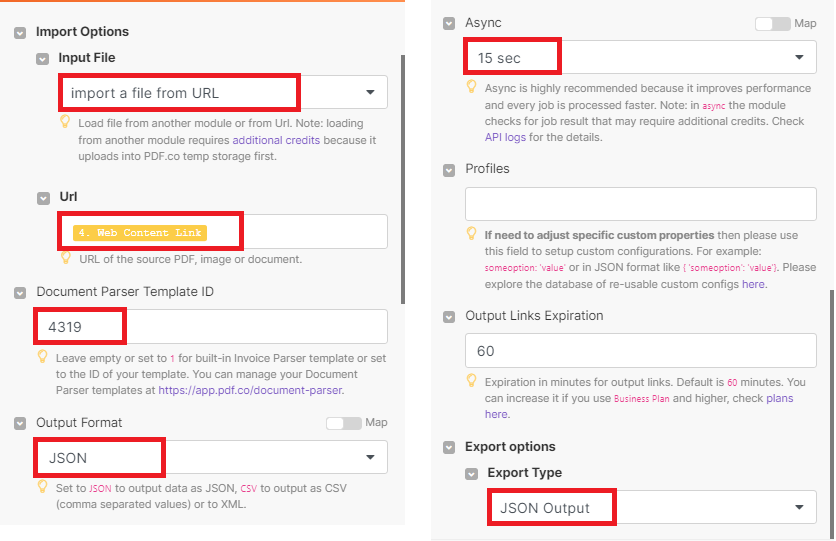Toggle the Map switch for Async
The height and width of the screenshot is (541, 836).
[x=773, y=24]
